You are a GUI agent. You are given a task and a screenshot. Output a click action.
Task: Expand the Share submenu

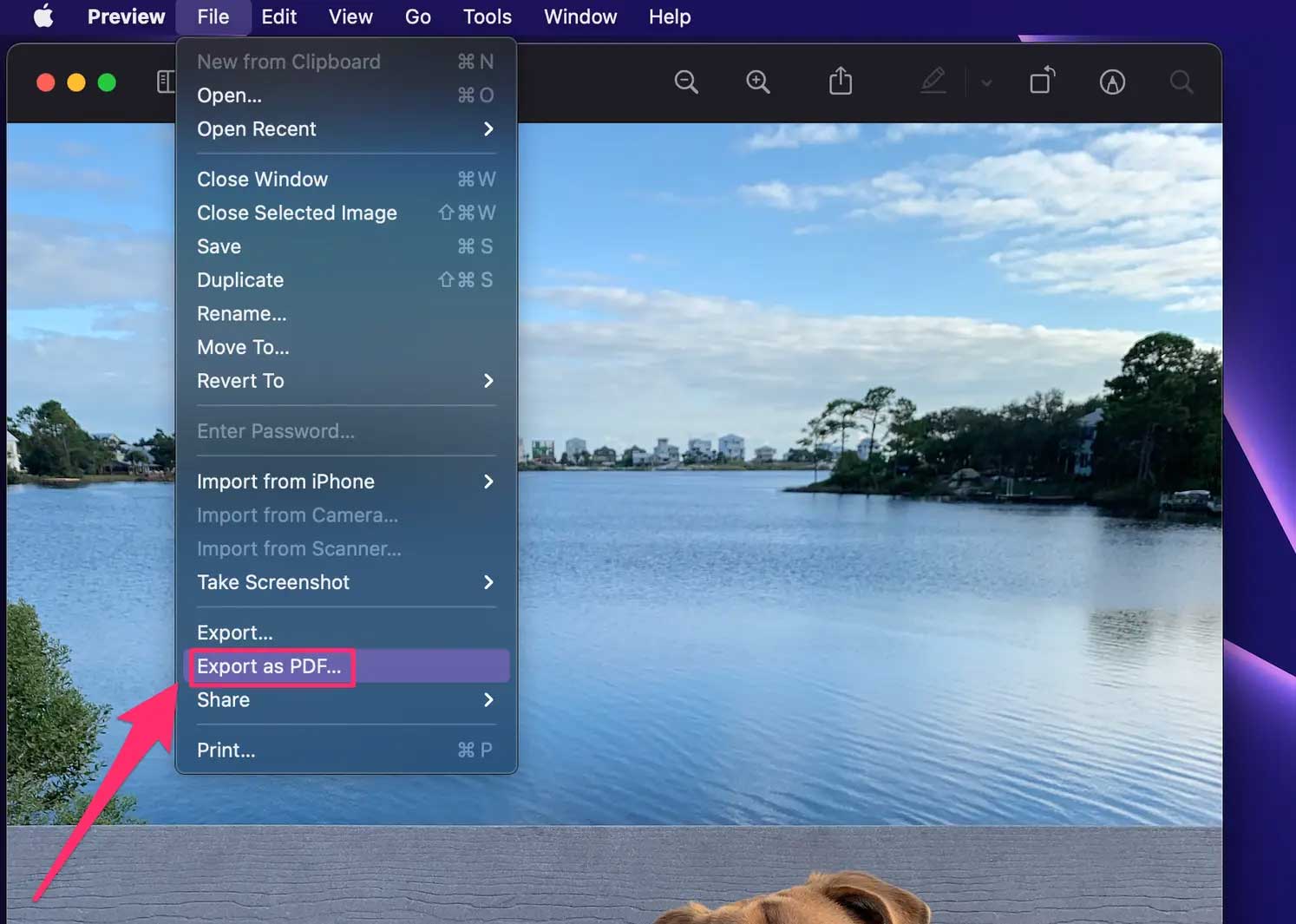[x=346, y=700]
